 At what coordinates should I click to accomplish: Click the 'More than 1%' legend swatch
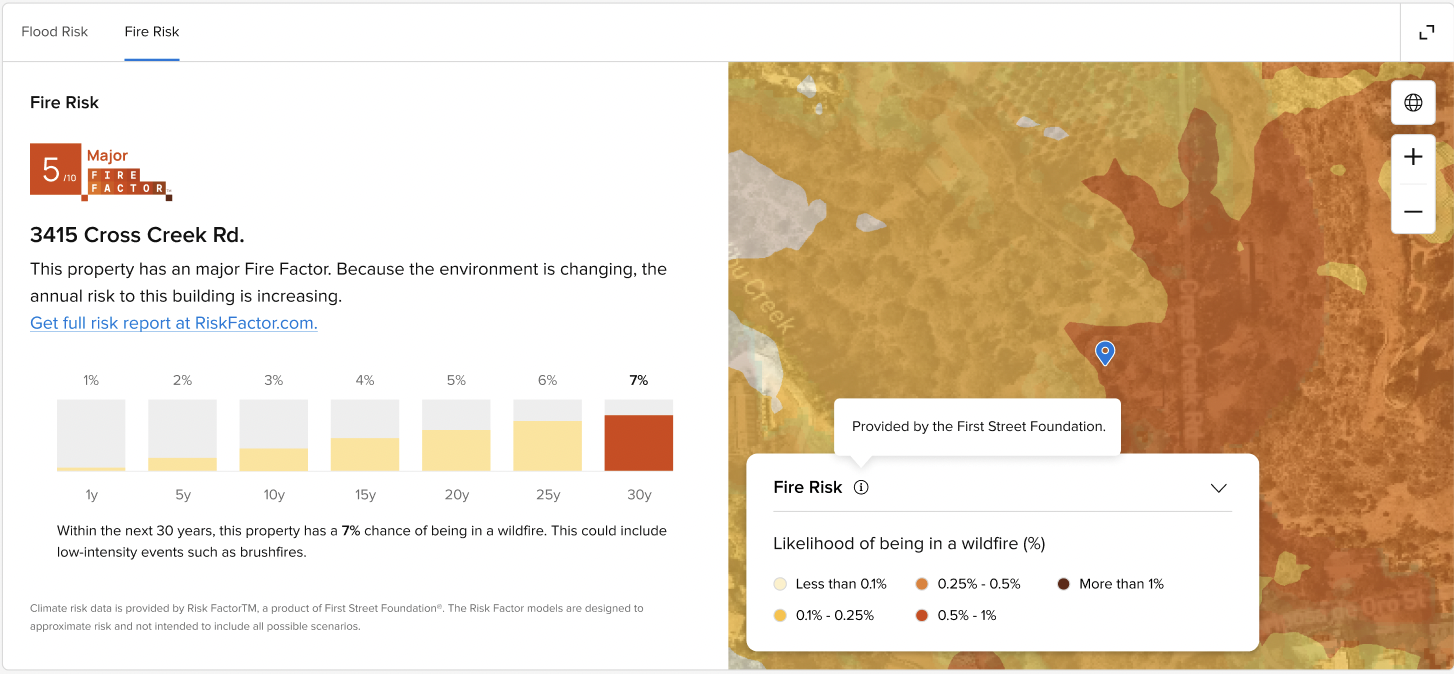pyautogui.click(x=1064, y=584)
